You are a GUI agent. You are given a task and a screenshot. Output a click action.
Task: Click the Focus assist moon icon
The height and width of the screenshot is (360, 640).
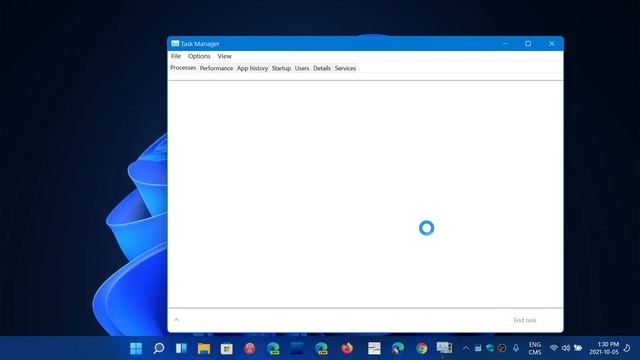click(627, 348)
